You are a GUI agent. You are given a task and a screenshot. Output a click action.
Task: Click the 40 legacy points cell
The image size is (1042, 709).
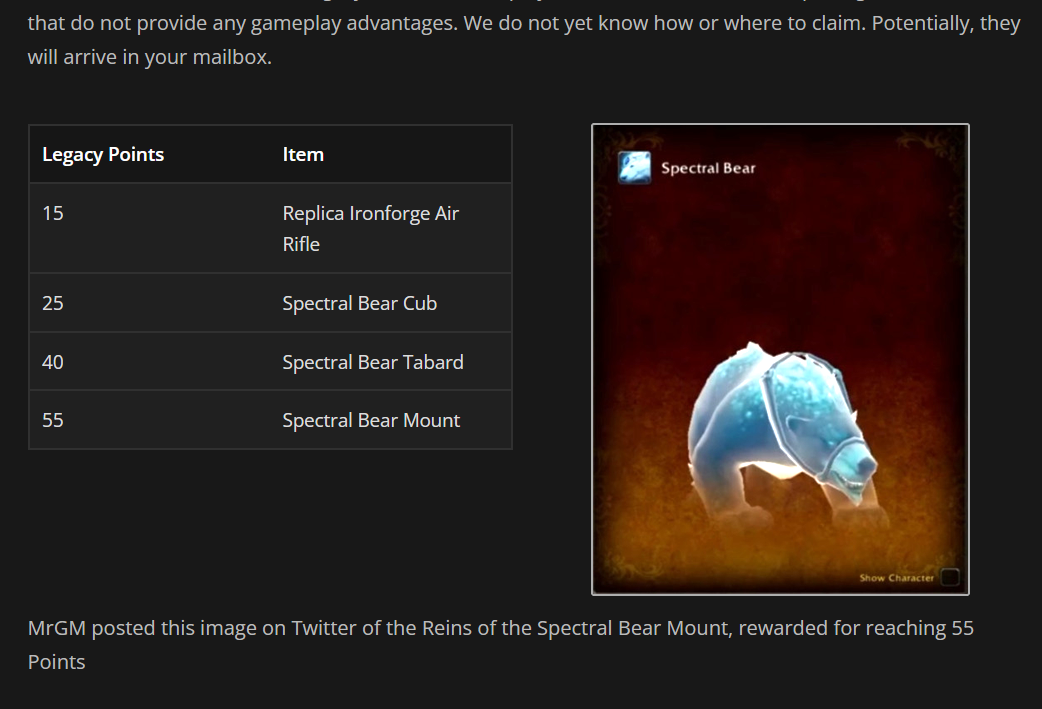(53, 362)
